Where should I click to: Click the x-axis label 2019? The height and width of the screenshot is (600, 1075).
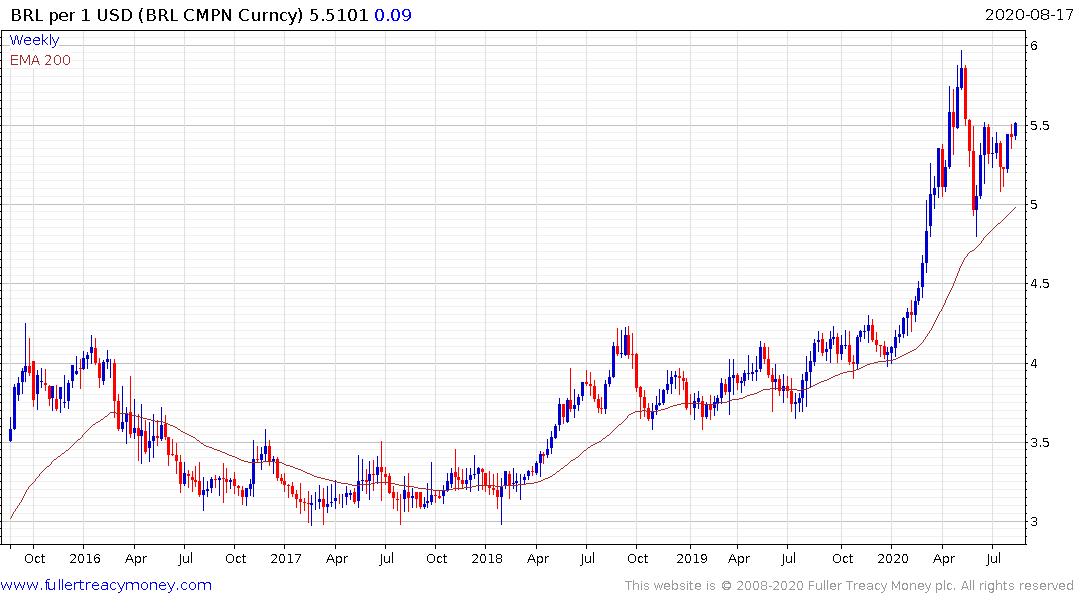click(x=691, y=558)
